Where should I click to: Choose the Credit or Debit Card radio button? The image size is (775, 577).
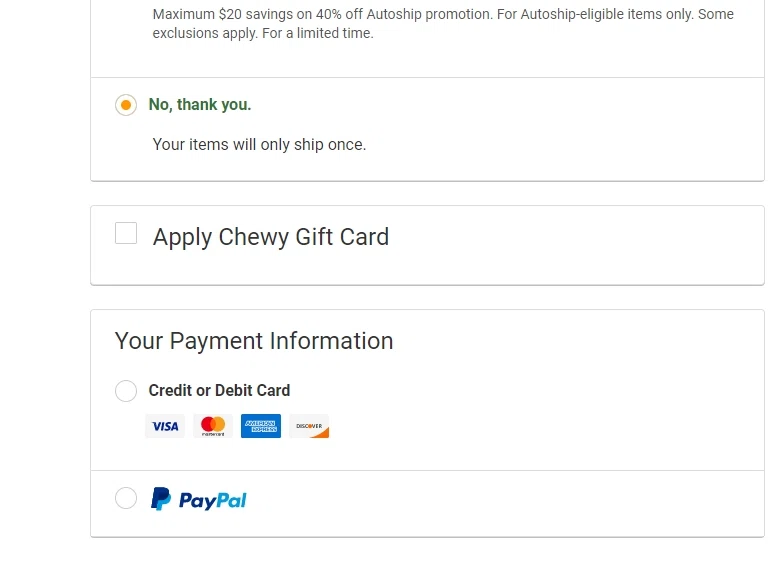pos(126,391)
